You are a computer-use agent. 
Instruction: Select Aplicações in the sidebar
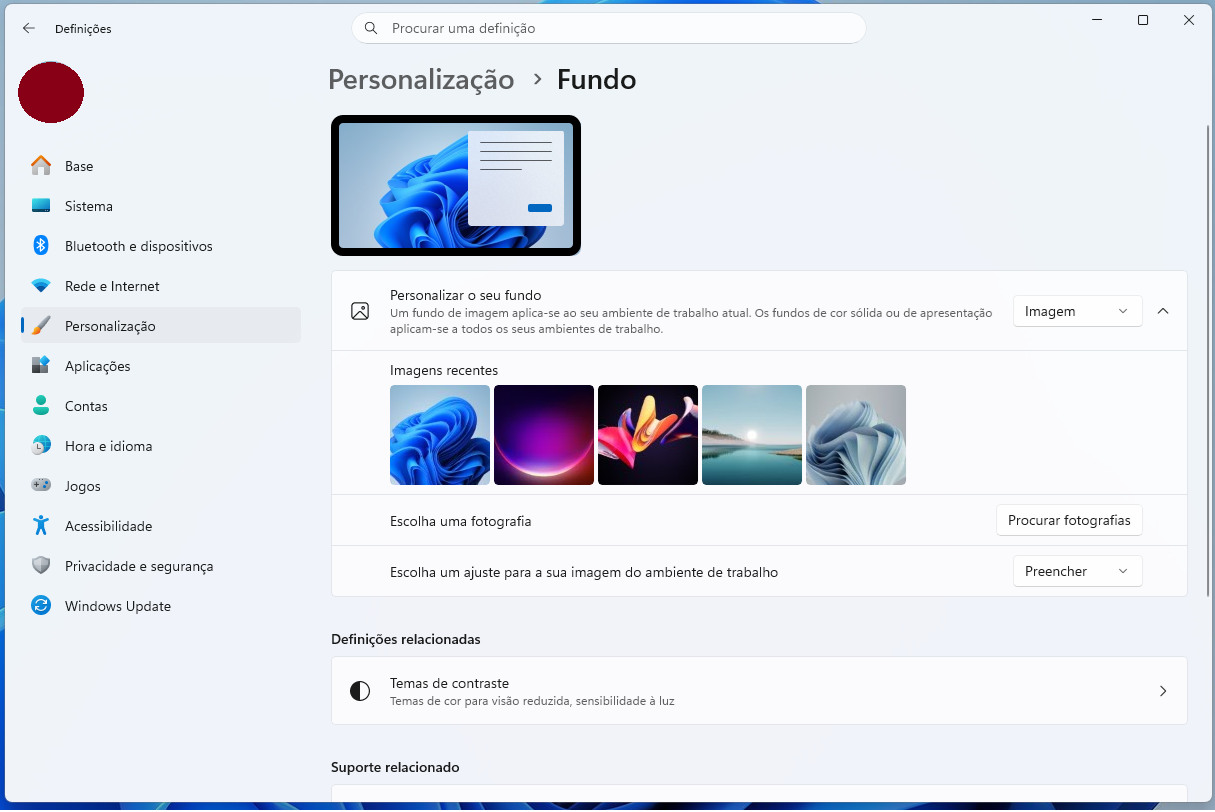coord(161,366)
